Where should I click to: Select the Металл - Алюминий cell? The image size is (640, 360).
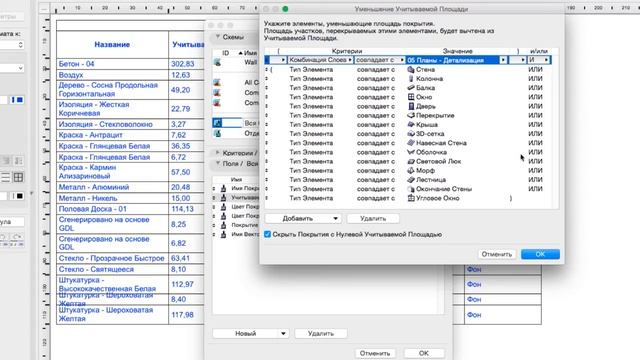pos(112,187)
